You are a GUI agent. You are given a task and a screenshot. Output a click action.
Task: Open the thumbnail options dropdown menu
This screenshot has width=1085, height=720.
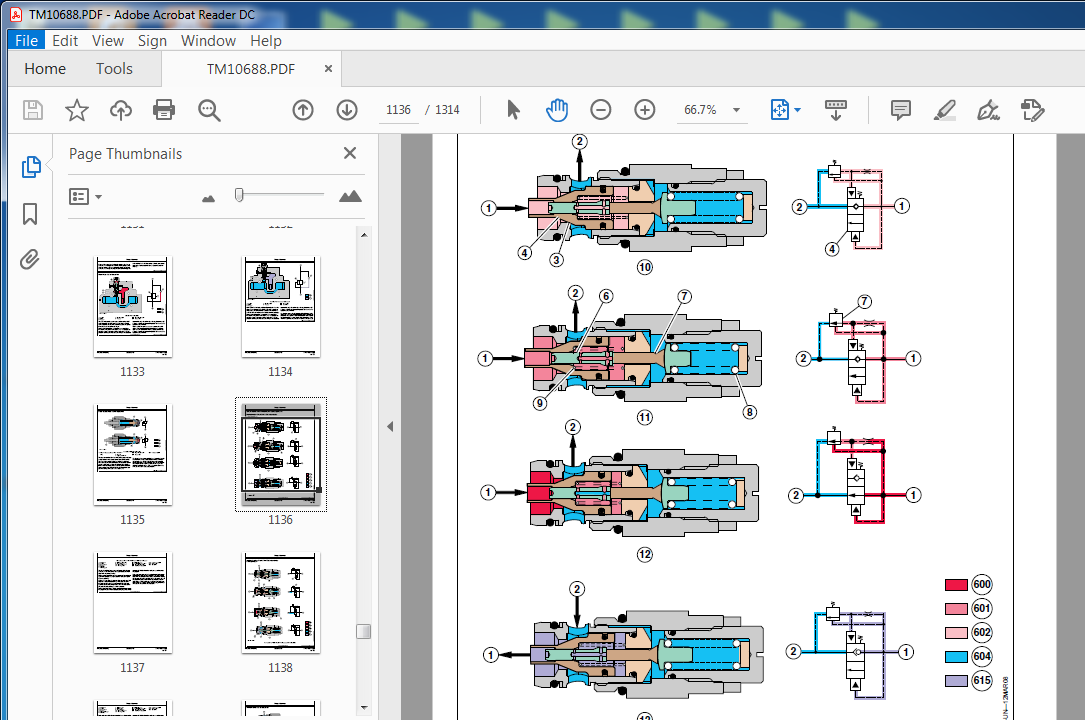(85, 196)
